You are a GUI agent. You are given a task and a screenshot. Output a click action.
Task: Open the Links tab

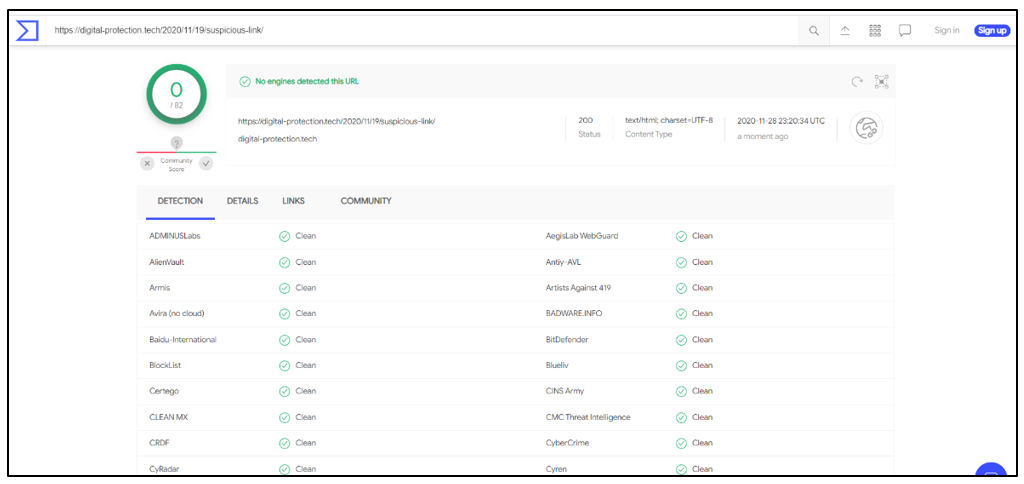coord(293,201)
